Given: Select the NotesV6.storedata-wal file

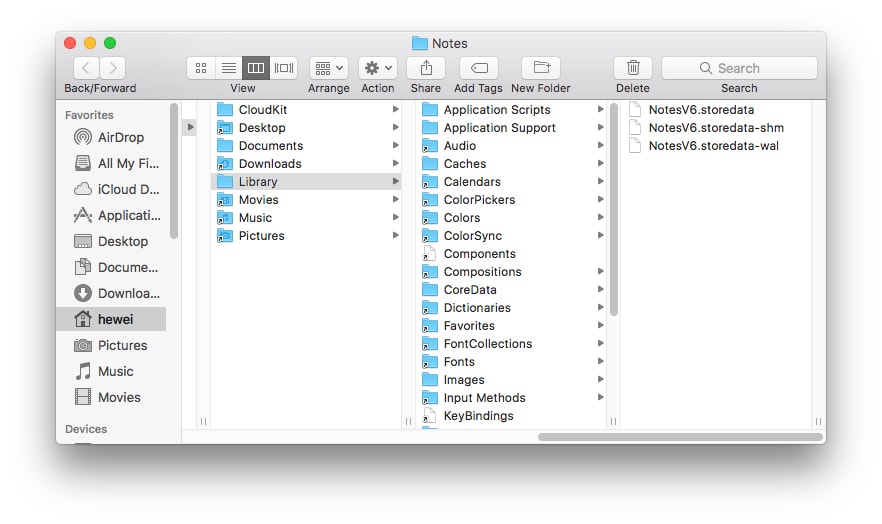Looking at the screenshot, I should [716, 146].
